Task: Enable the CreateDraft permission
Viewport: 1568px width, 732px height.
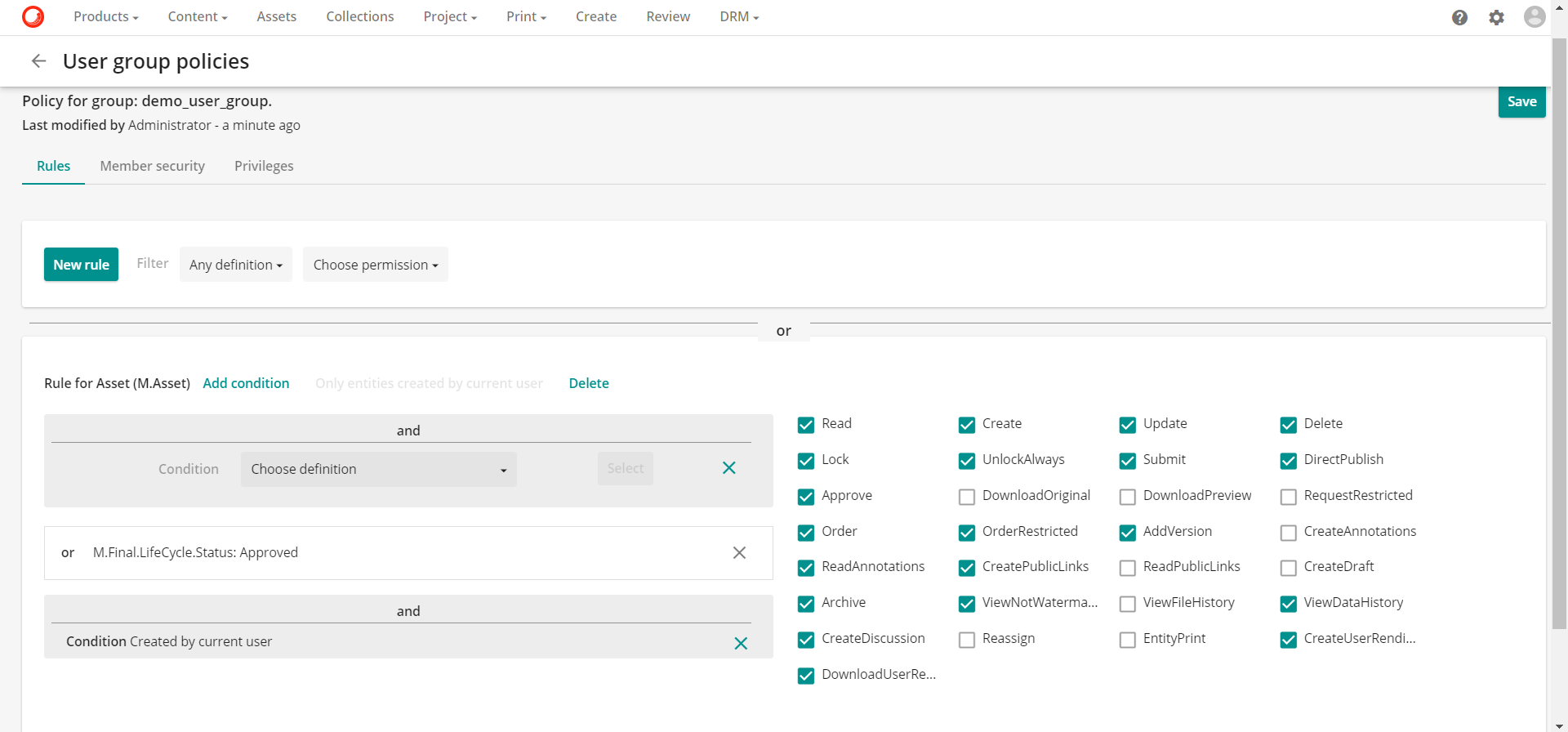Action: tap(1289, 568)
